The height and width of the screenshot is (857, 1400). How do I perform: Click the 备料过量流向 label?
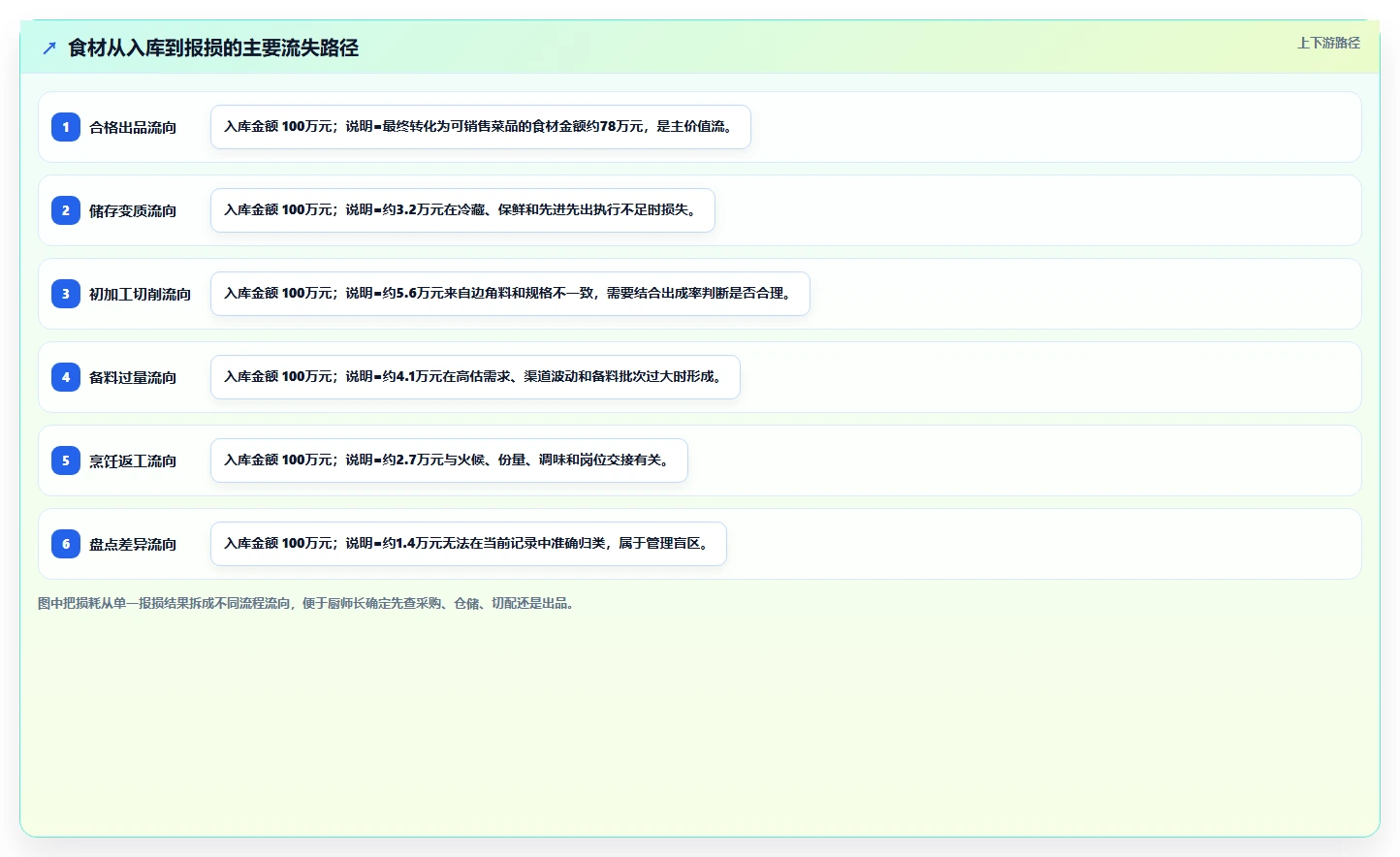[x=133, y=377]
